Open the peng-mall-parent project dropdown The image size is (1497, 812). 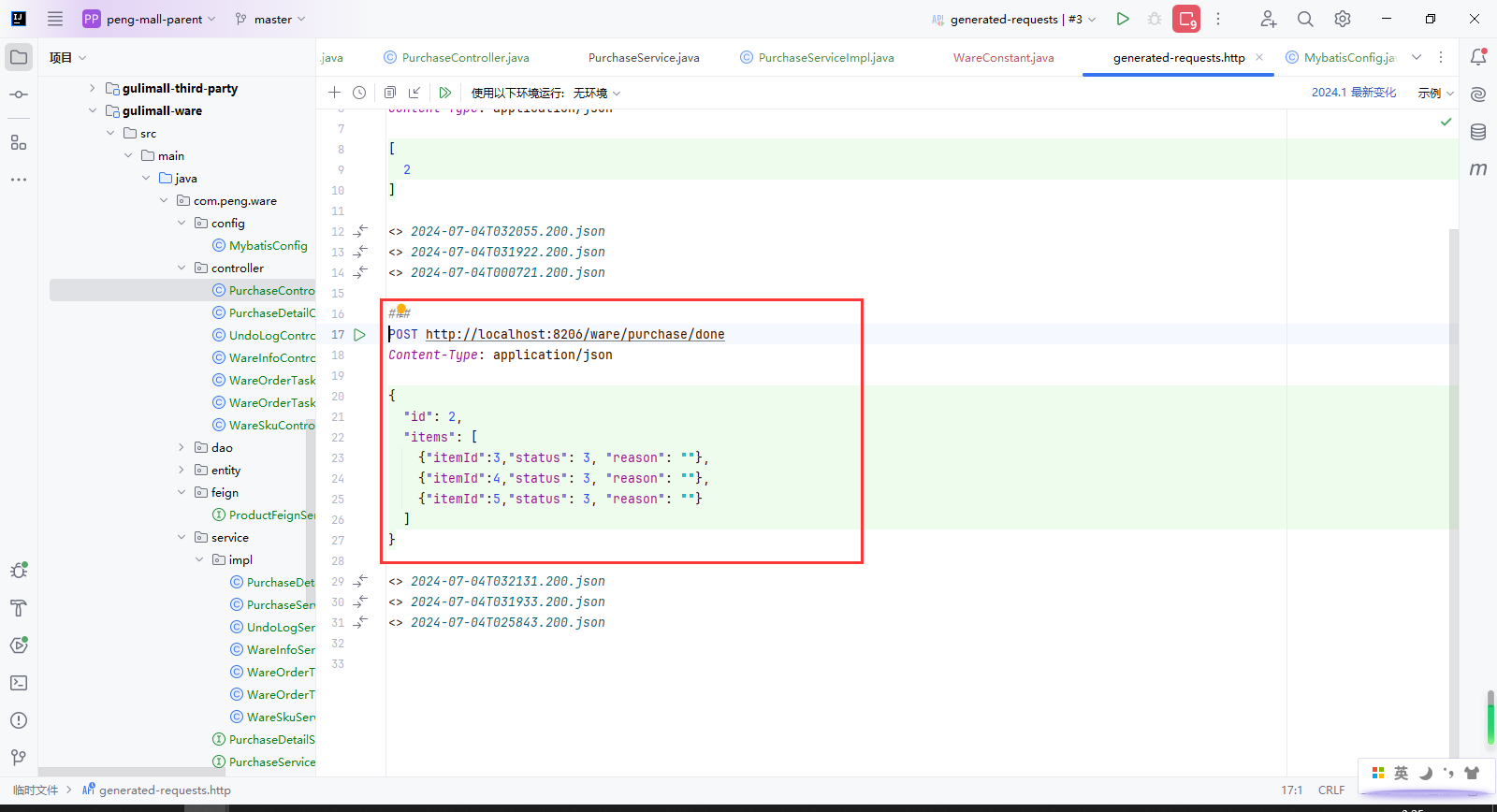click(x=150, y=19)
